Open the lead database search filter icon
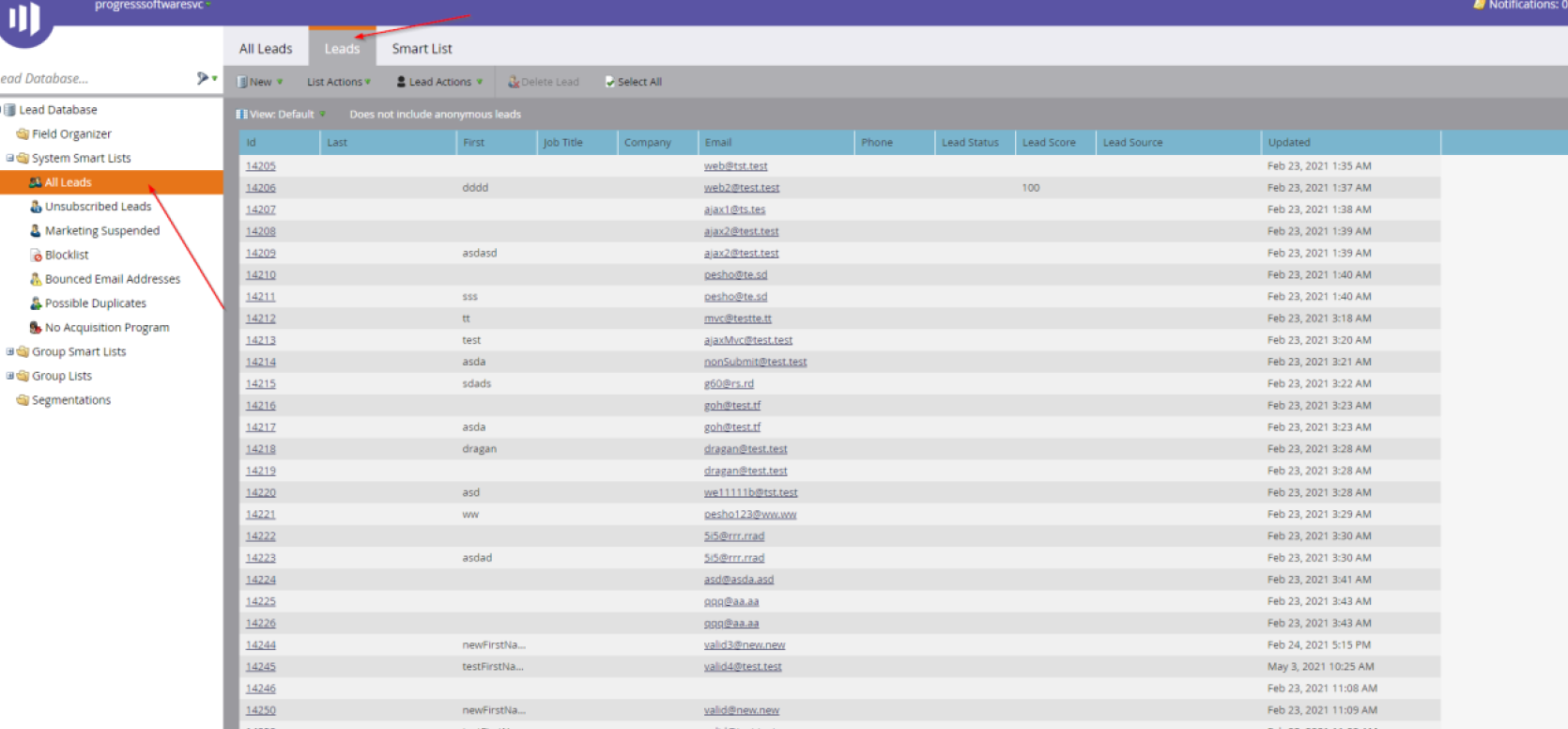1568x729 pixels. click(203, 78)
